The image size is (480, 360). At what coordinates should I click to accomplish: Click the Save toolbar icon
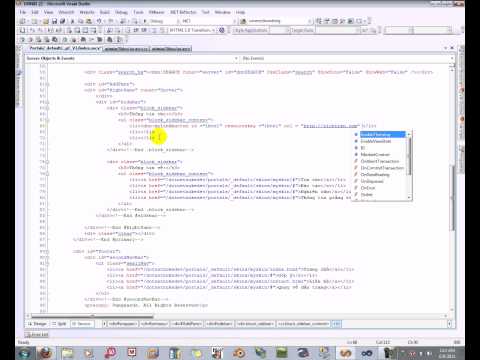click(55, 21)
